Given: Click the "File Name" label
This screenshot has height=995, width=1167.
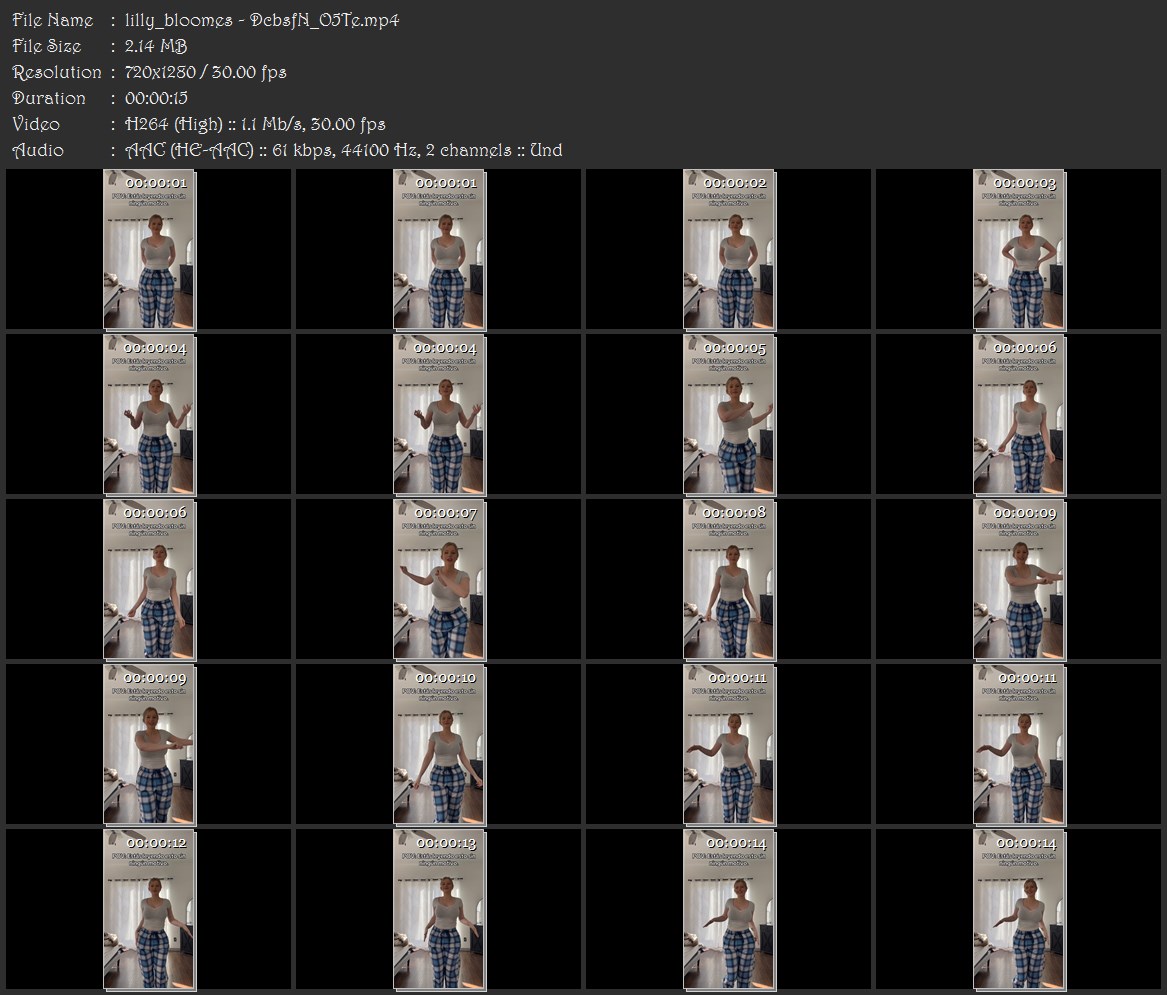Looking at the screenshot, I should point(53,20).
